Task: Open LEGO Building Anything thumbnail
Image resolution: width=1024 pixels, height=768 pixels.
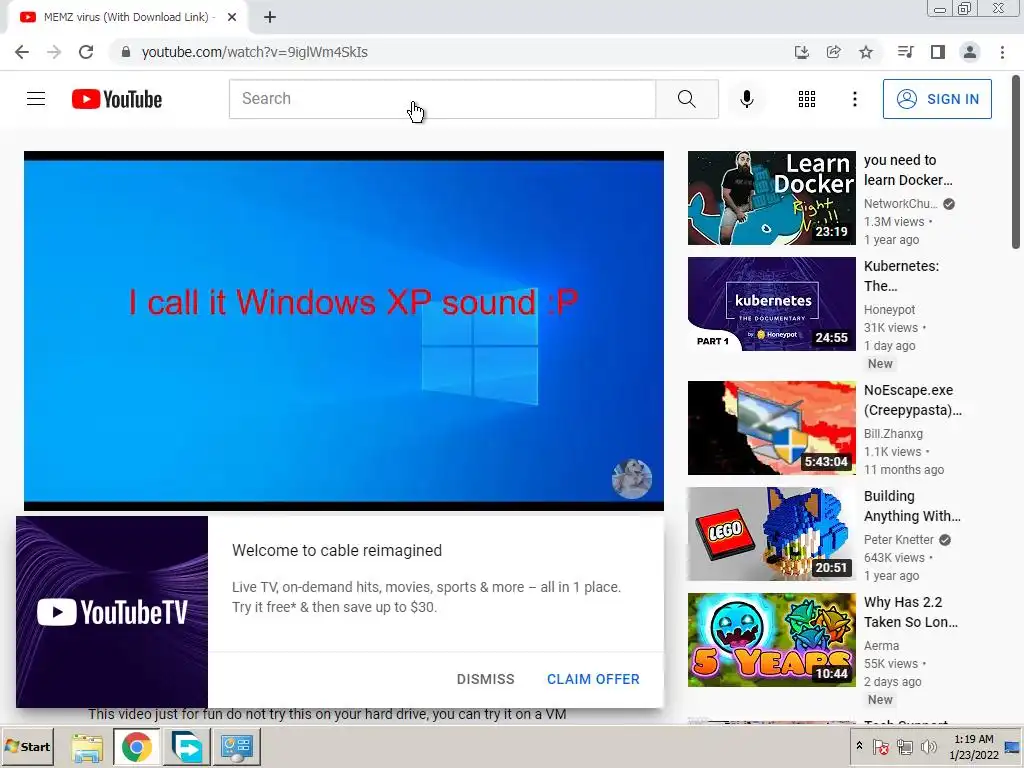Action: 771,534
